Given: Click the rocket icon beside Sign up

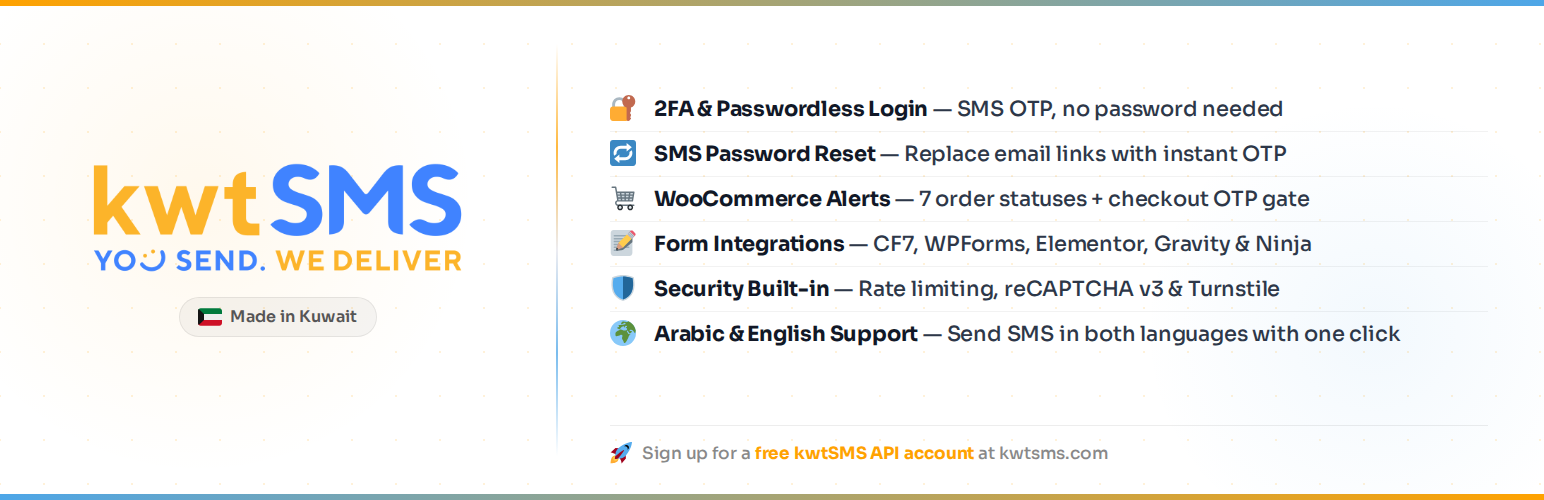Looking at the screenshot, I should point(621,453).
